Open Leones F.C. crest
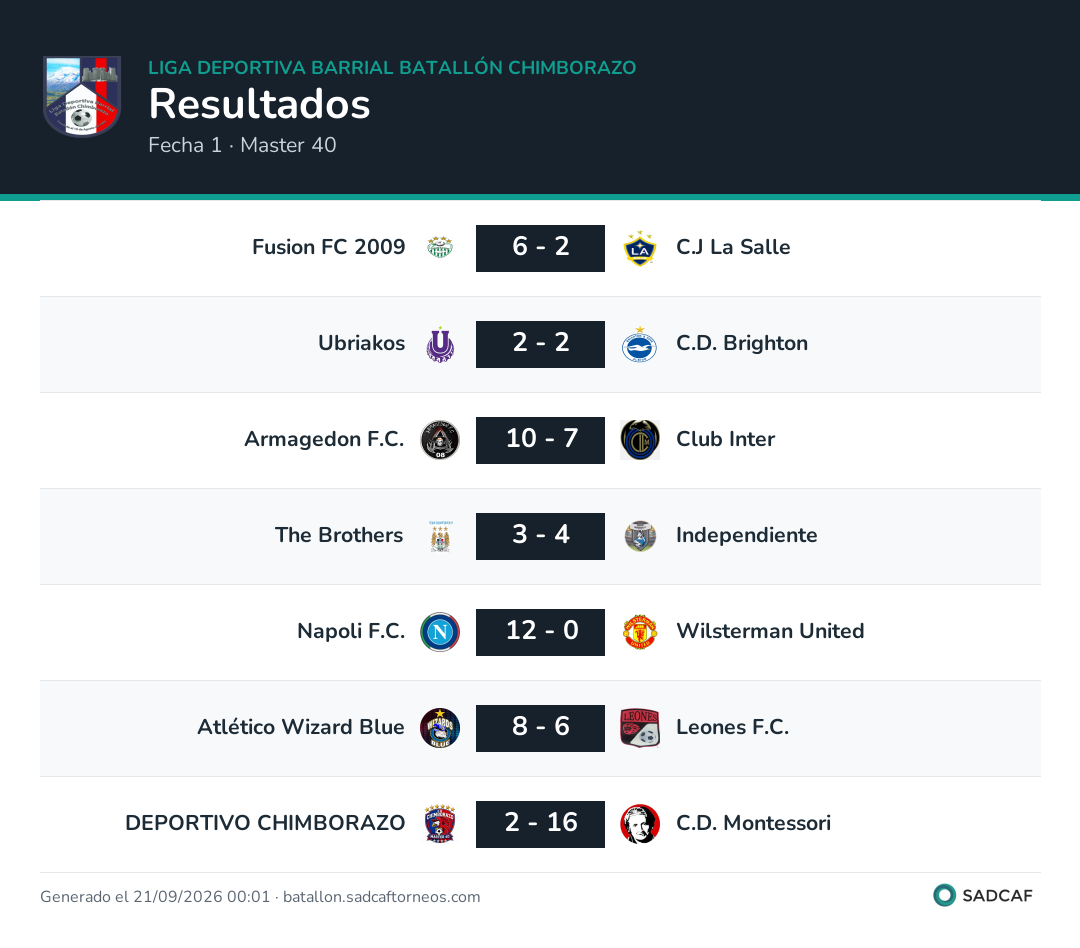This screenshot has width=1080, height=948. pos(640,728)
